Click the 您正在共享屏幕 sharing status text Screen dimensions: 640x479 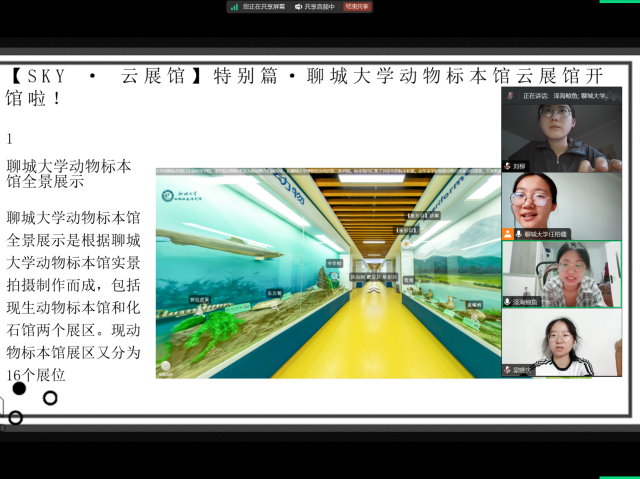pos(264,7)
